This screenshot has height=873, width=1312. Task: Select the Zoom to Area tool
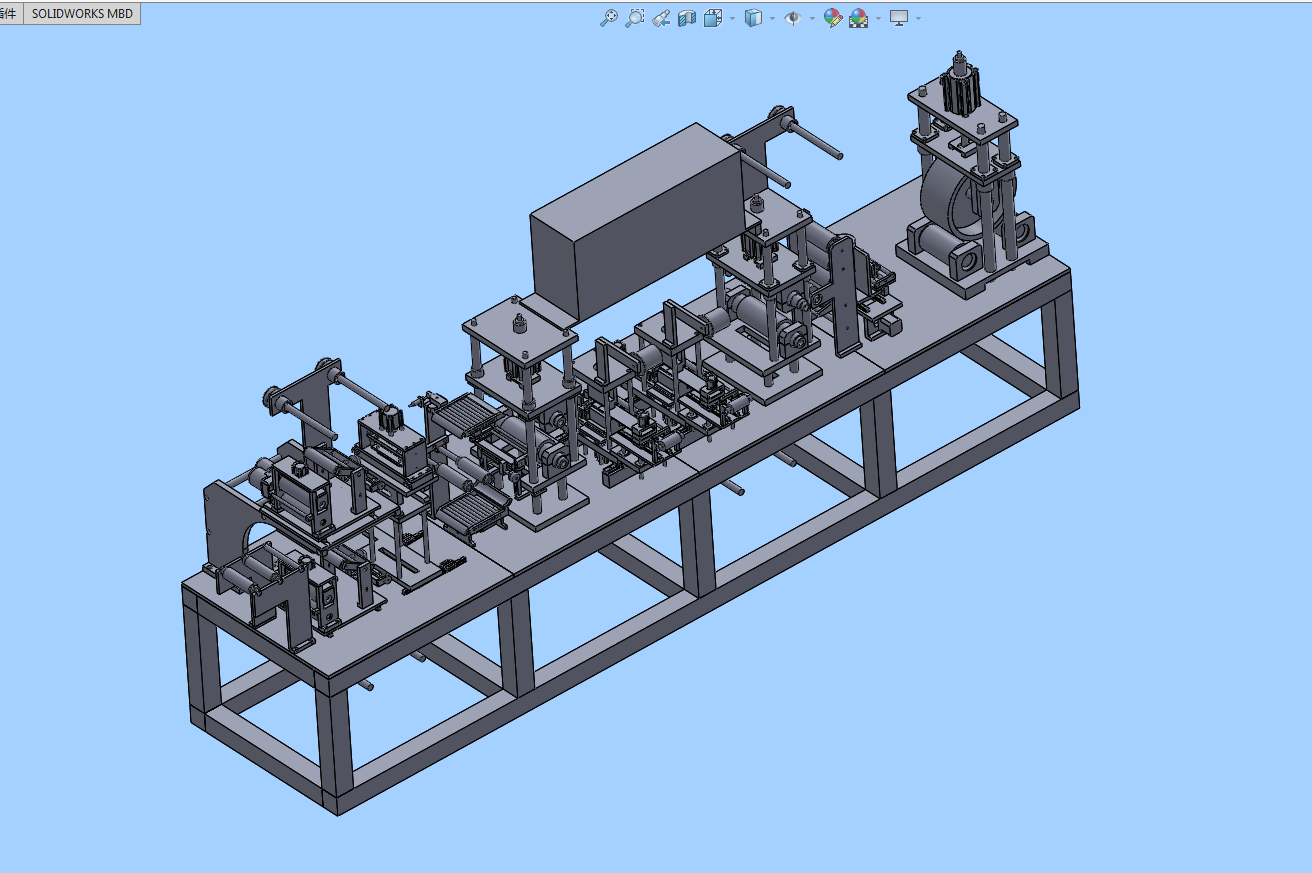click(634, 18)
